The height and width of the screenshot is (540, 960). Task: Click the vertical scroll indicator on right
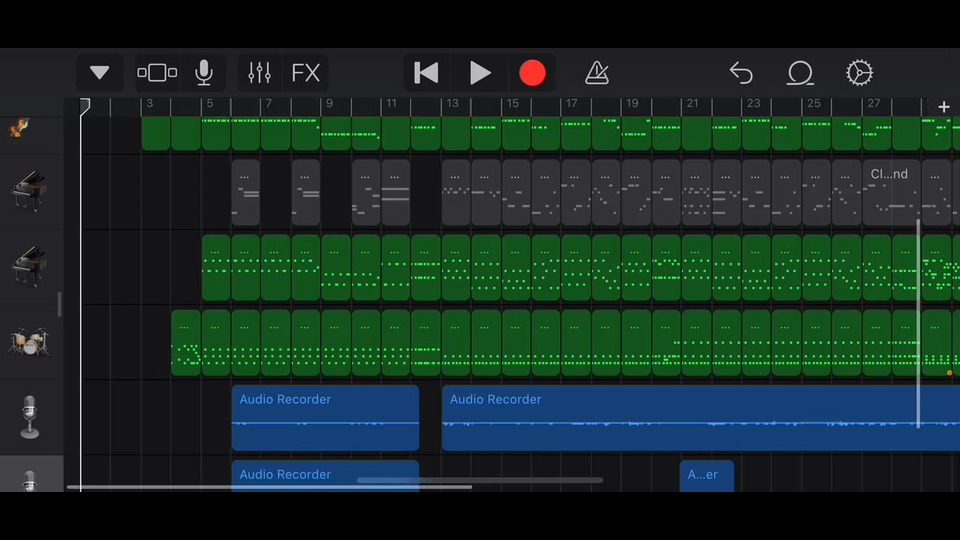(918, 323)
